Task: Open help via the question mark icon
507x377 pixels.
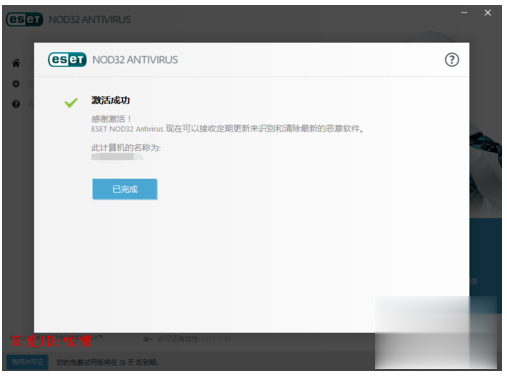Action: pos(452,60)
